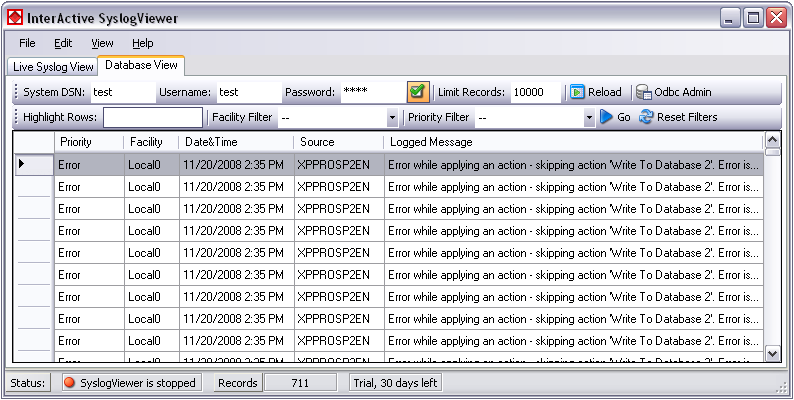Switch to Live Syslog View tab
This screenshot has height=400, width=794.
(54, 67)
